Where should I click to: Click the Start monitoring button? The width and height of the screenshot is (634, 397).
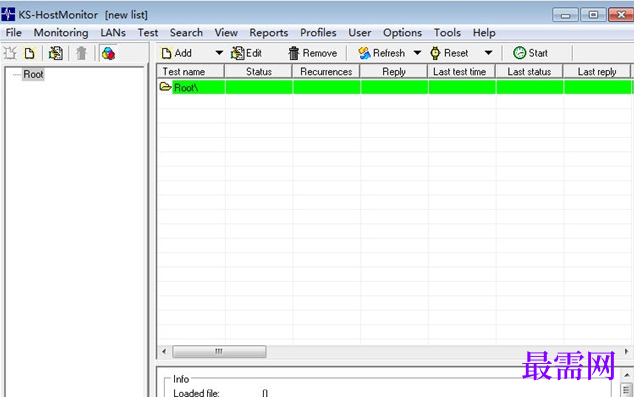tap(530, 53)
